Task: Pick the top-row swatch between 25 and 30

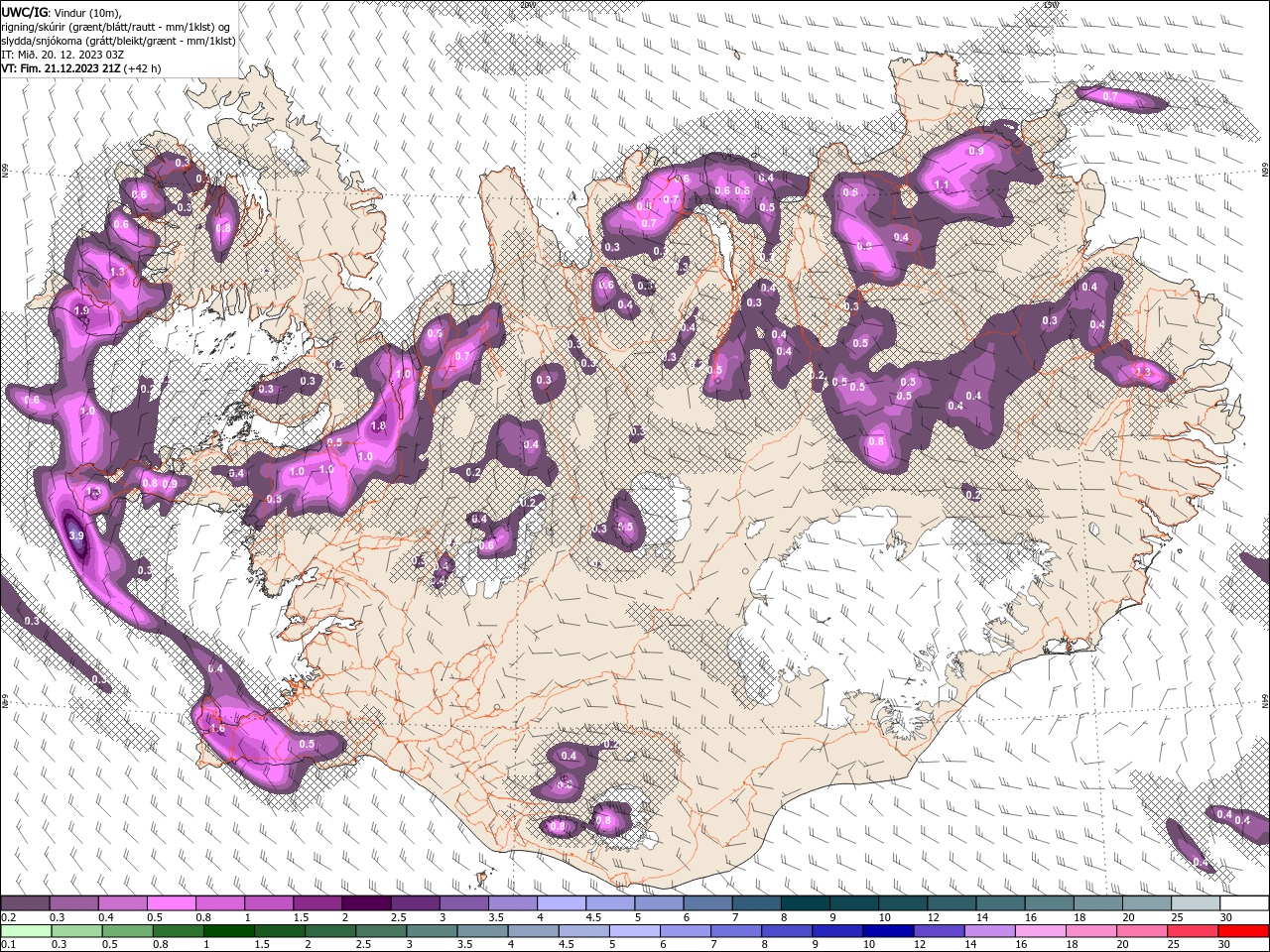Action: [x=1196, y=903]
